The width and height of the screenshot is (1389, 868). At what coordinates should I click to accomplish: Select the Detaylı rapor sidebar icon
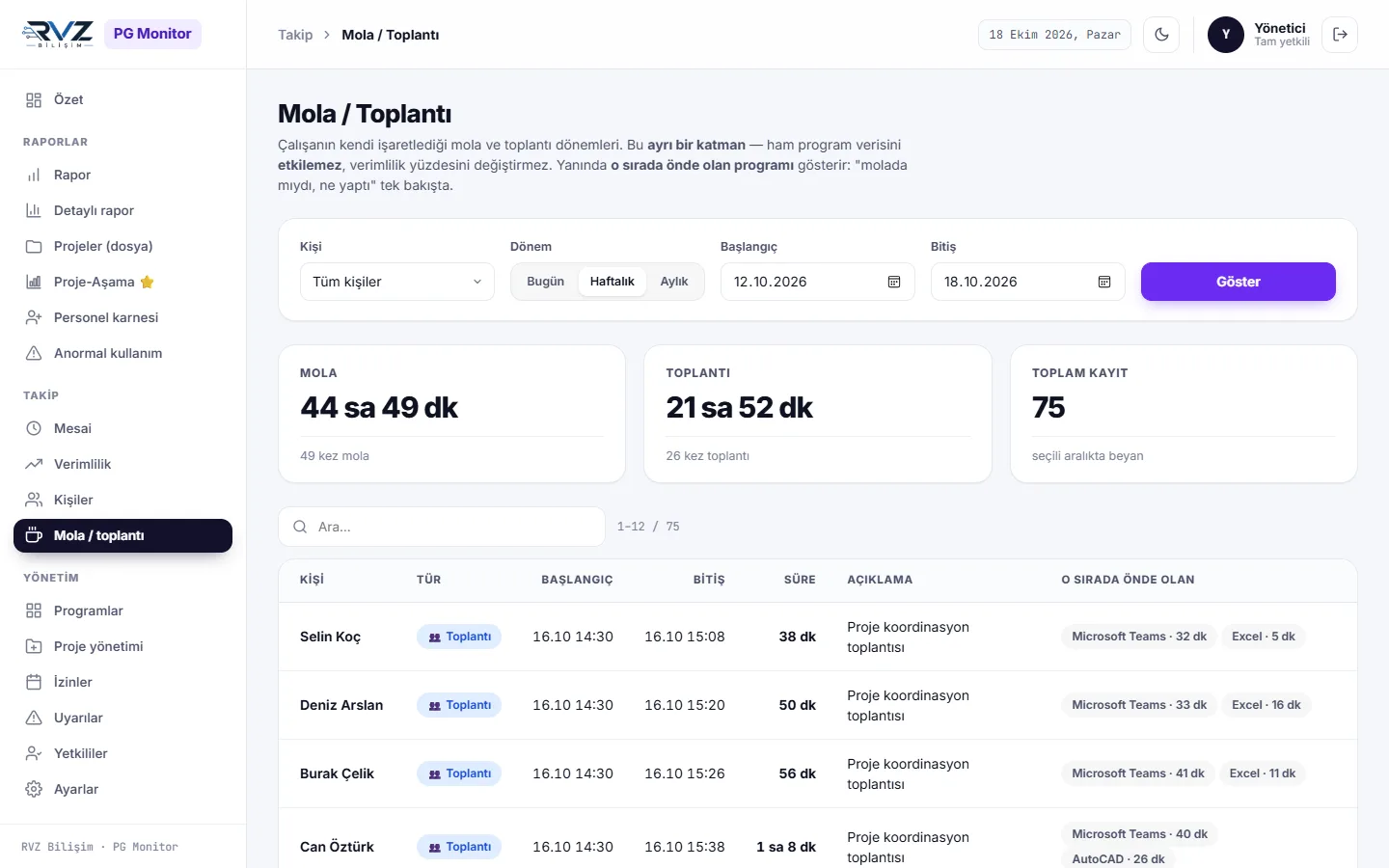click(34, 210)
